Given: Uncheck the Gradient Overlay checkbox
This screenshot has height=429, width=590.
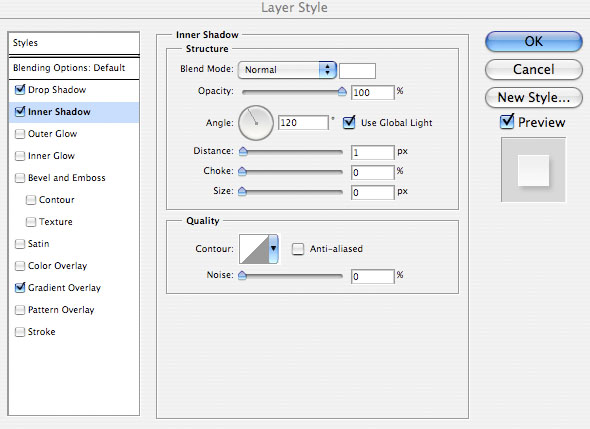Looking at the screenshot, I should click(20, 288).
